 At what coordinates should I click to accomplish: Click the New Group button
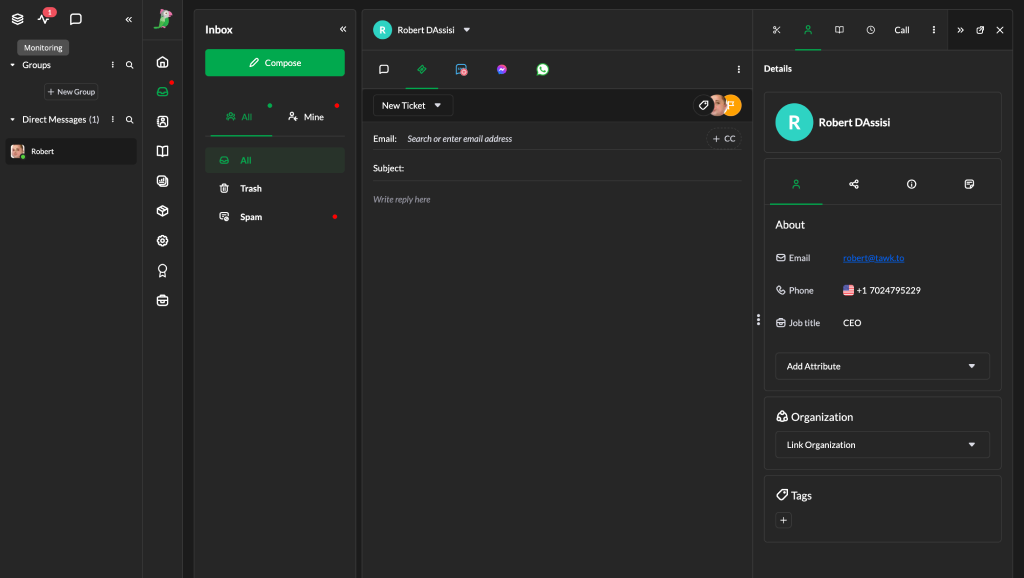pos(71,92)
